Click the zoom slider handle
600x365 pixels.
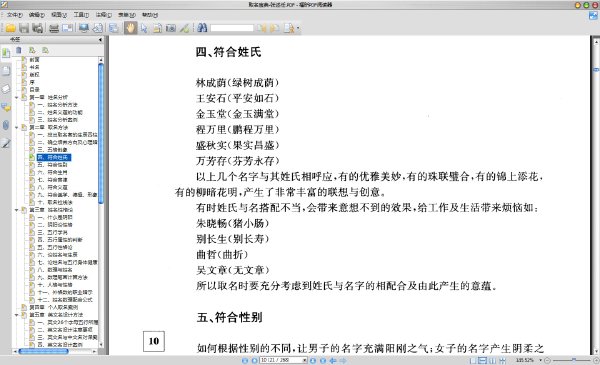(574, 360)
